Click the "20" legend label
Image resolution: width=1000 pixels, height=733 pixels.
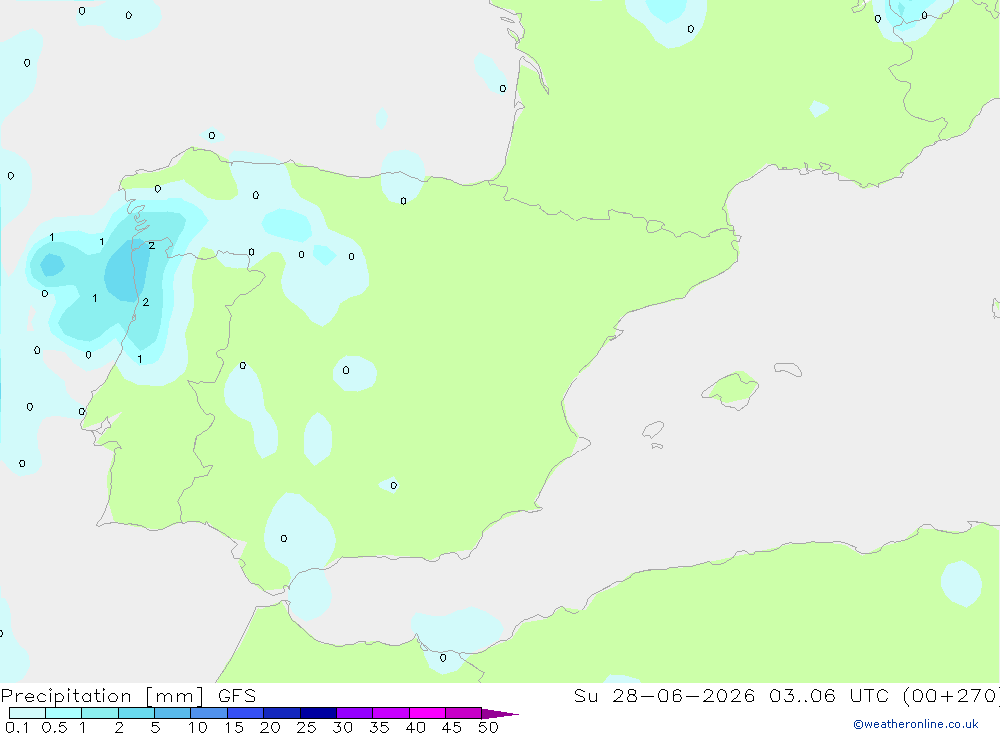point(270,727)
